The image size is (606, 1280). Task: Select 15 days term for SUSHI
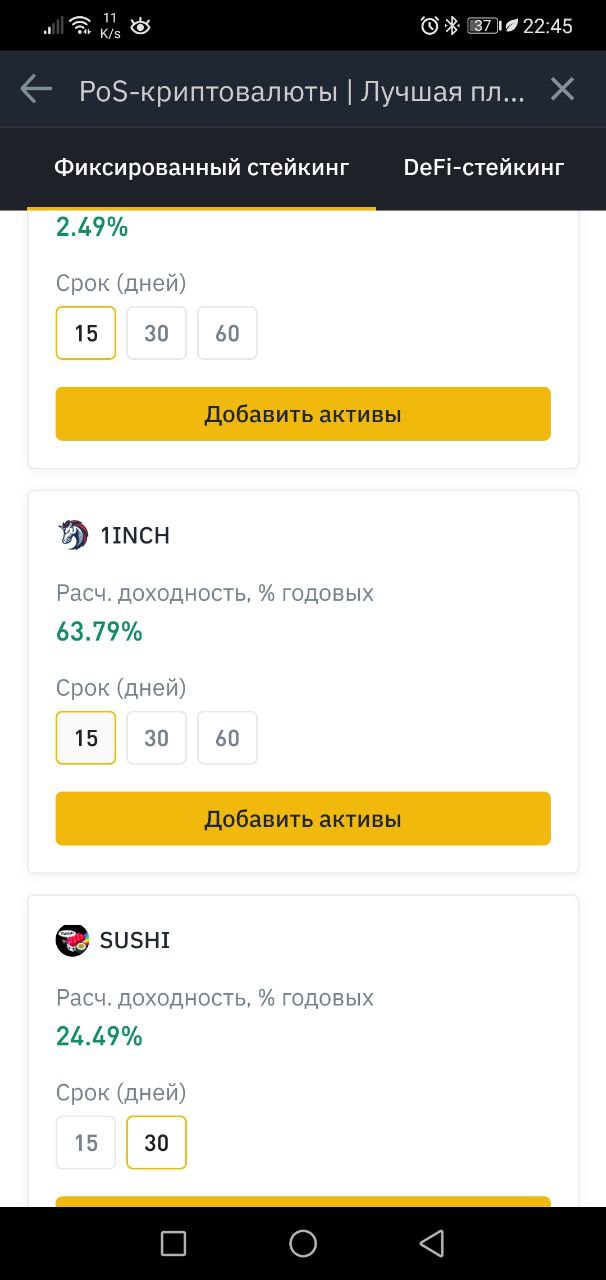(x=86, y=1143)
